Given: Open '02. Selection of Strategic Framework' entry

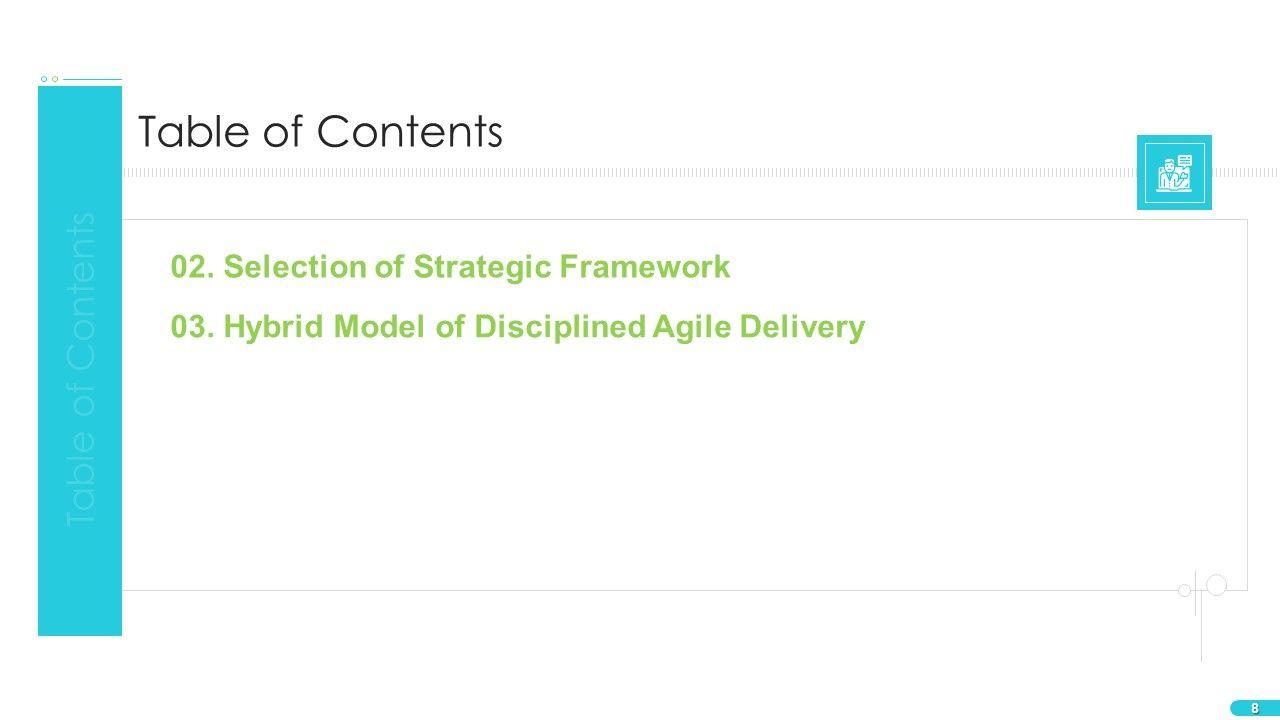Looking at the screenshot, I should pyautogui.click(x=450, y=267).
